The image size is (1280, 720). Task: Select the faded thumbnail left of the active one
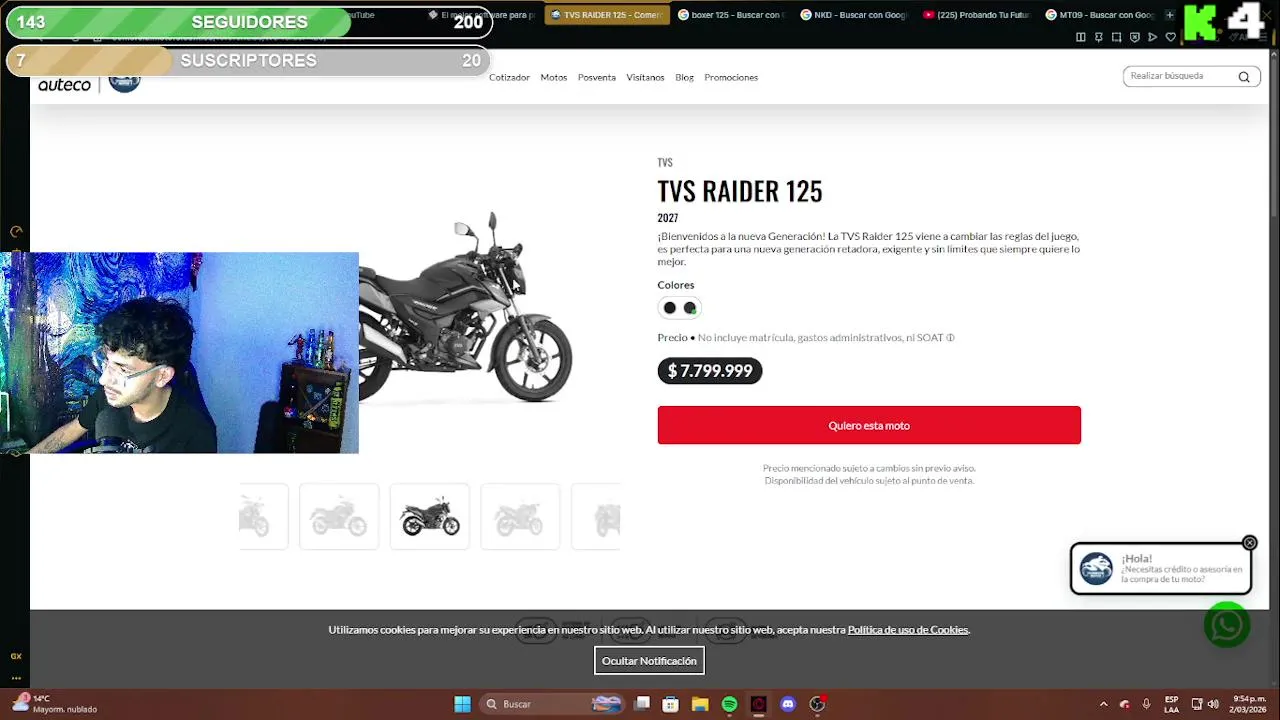339,517
